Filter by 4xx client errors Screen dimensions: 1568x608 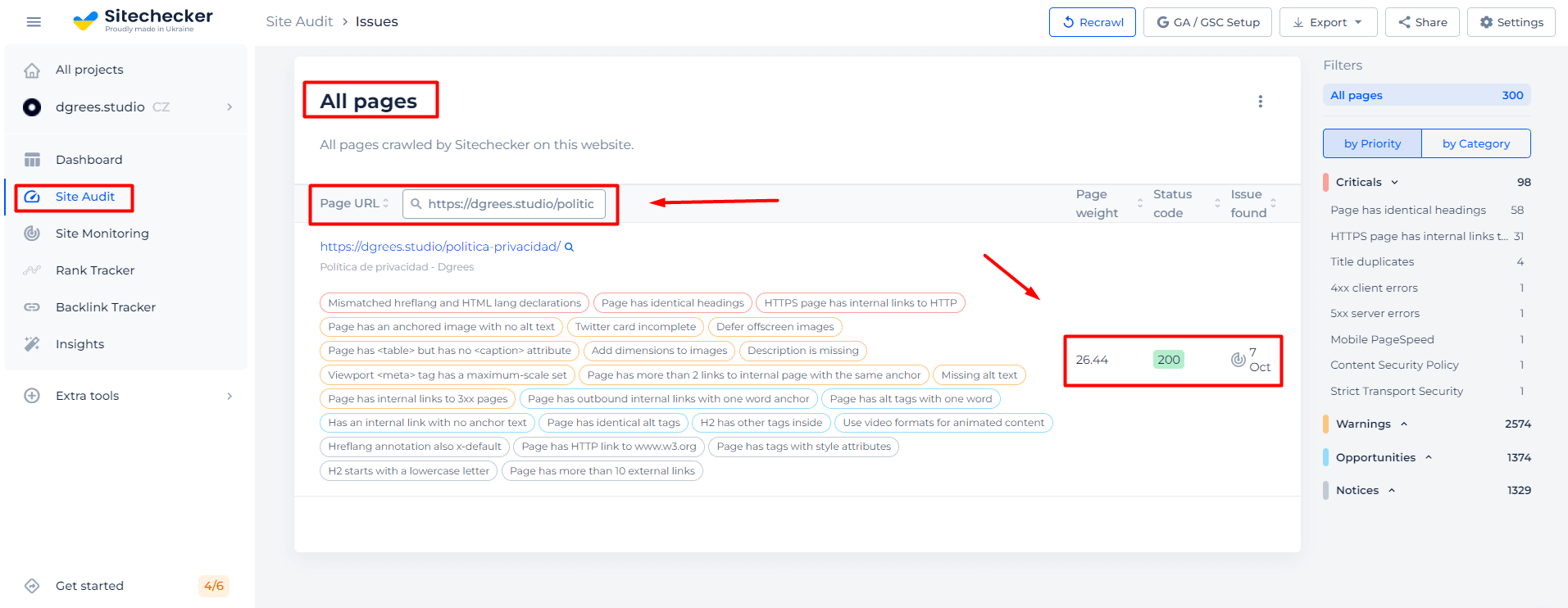coord(1426,288)
